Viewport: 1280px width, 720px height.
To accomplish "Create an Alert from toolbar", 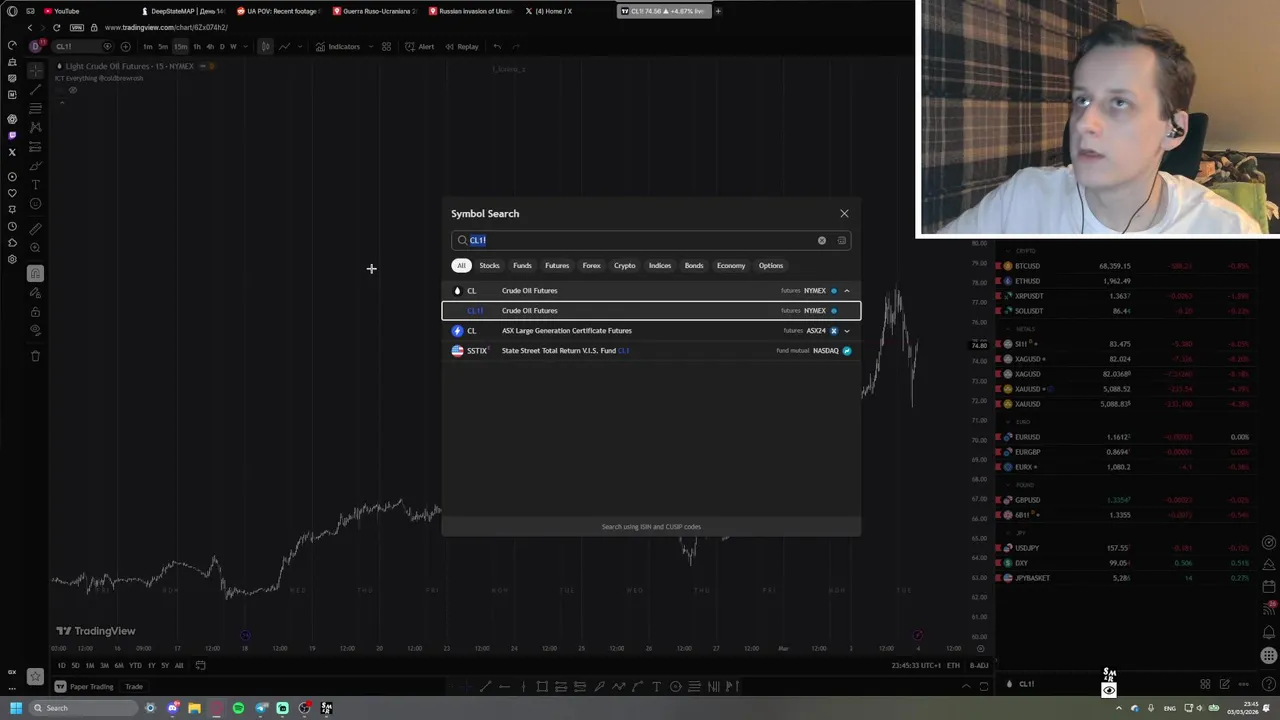I will (420, 46).
